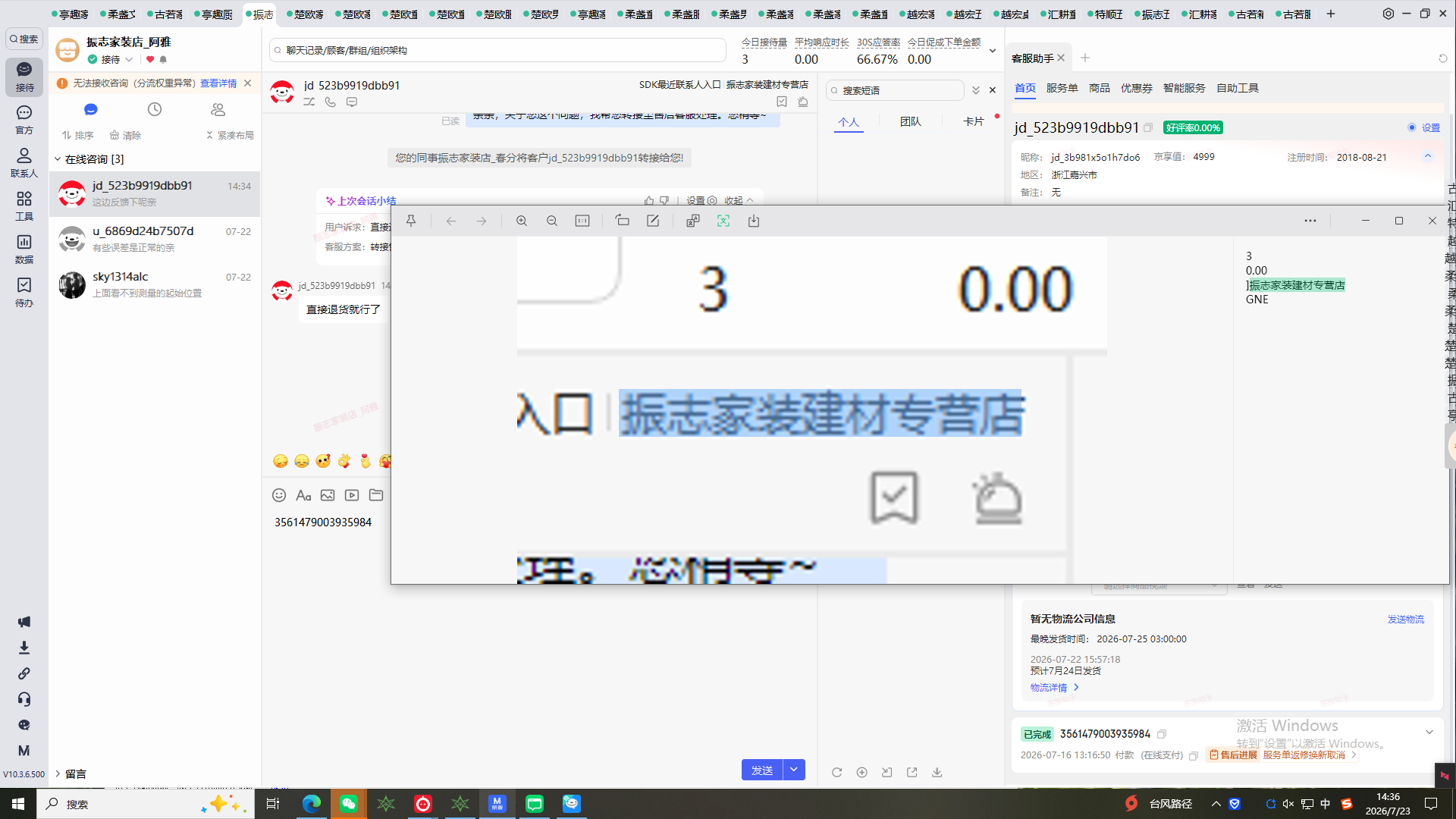Select the 团队 quick phrases tab

[x=911, y=121]
